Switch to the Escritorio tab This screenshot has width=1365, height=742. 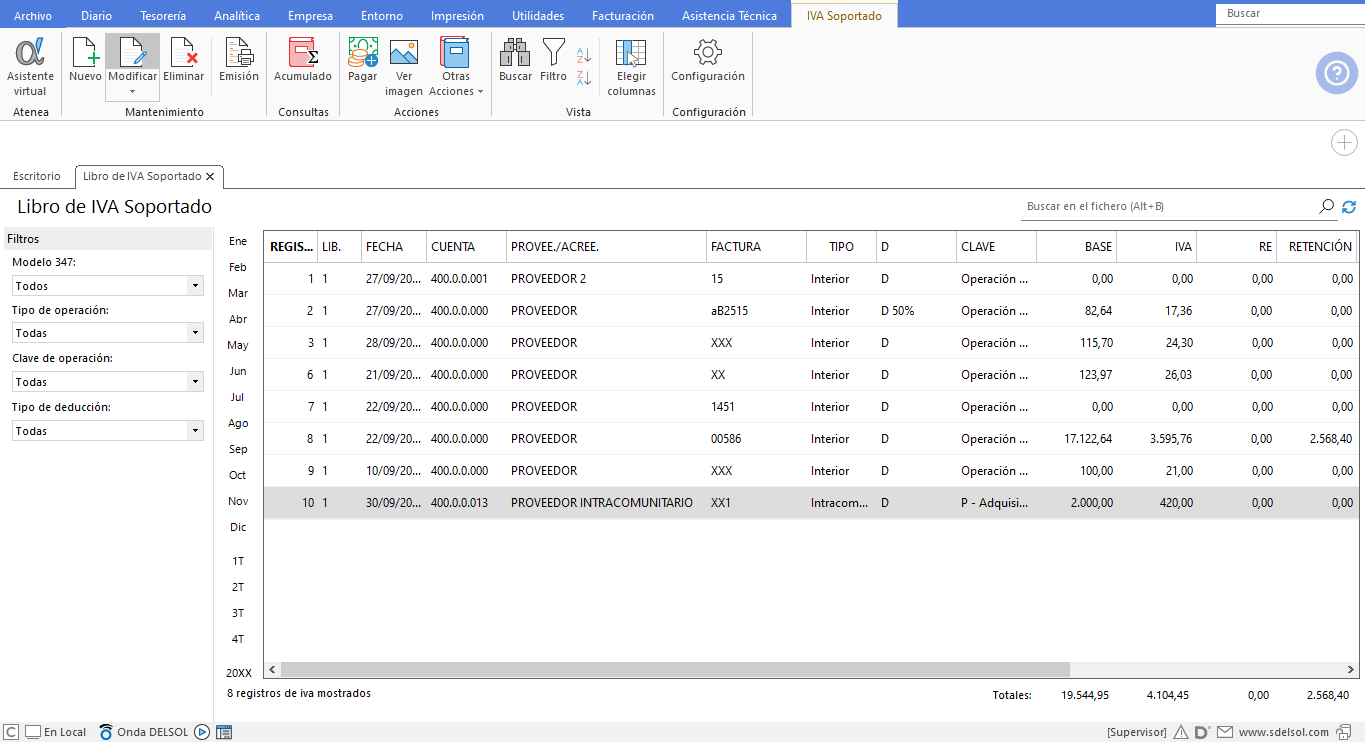tap(37, 176)
